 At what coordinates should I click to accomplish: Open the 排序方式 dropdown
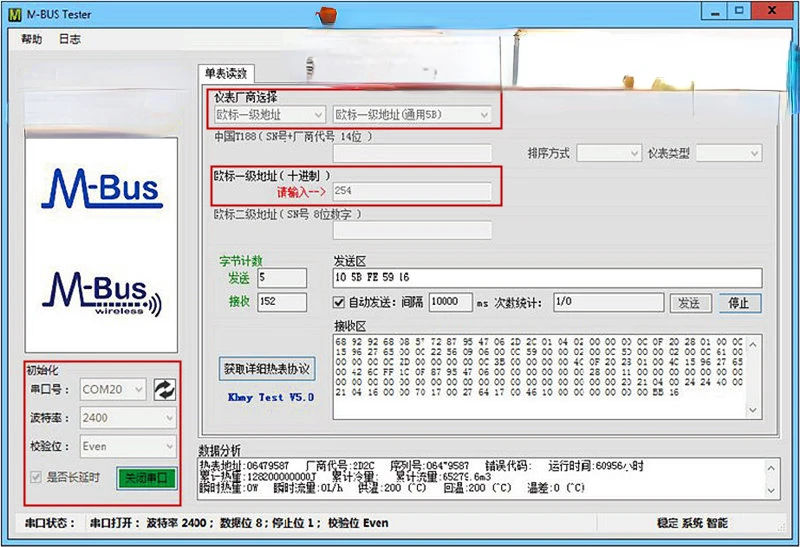[609, 153]
